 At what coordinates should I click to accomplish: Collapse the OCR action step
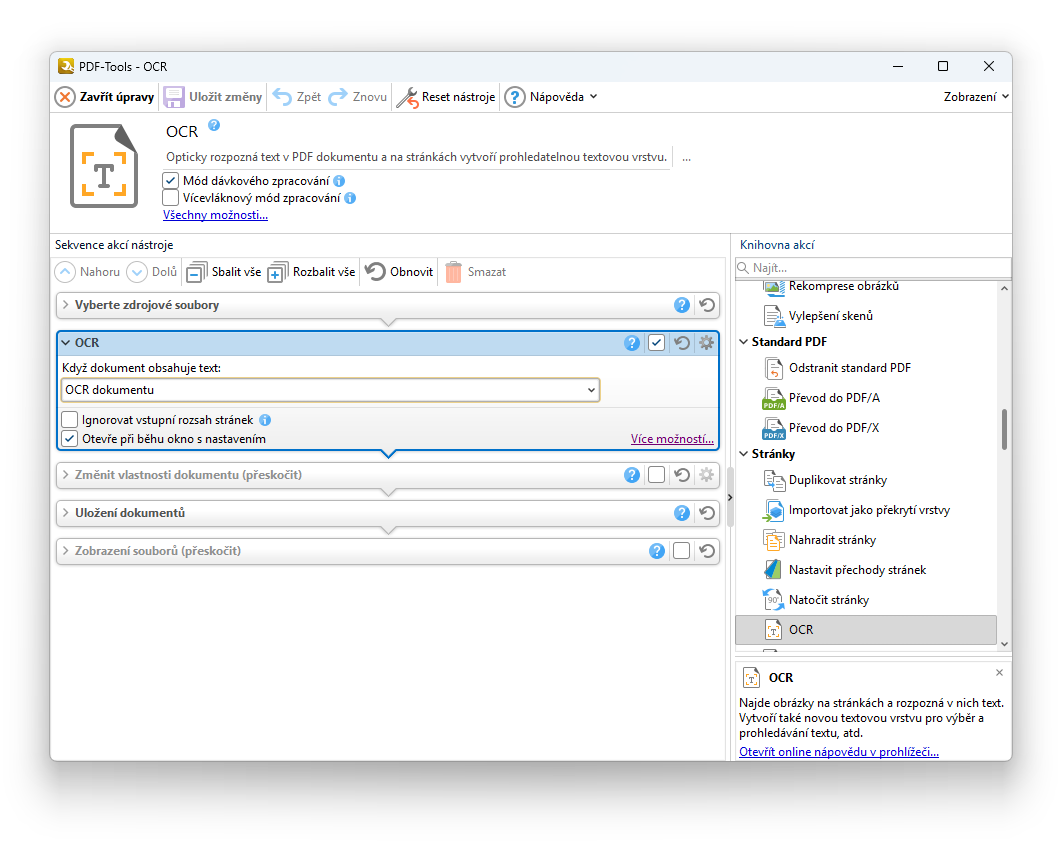tap(66, 343)
